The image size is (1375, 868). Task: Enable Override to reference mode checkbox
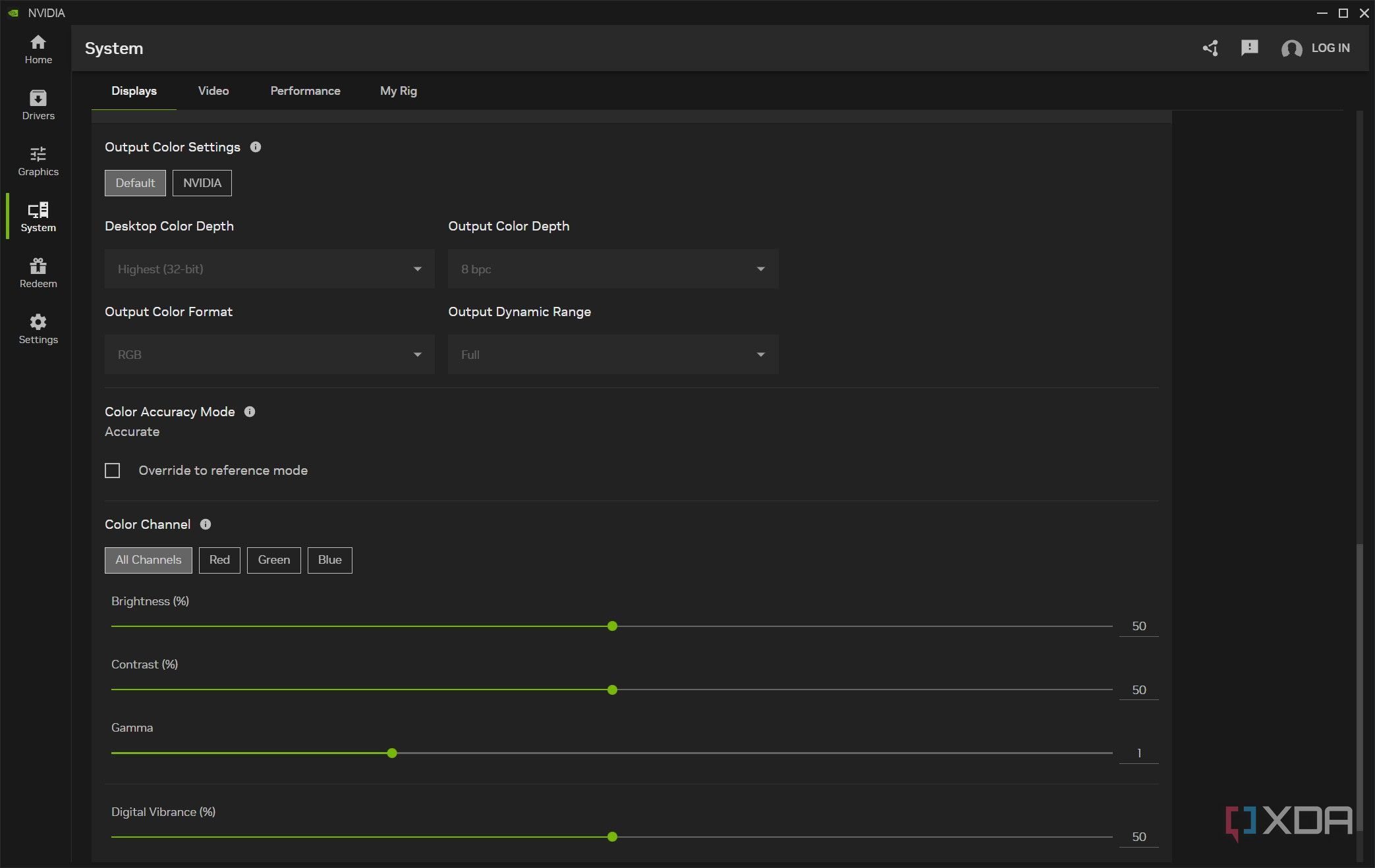[113, 470]
